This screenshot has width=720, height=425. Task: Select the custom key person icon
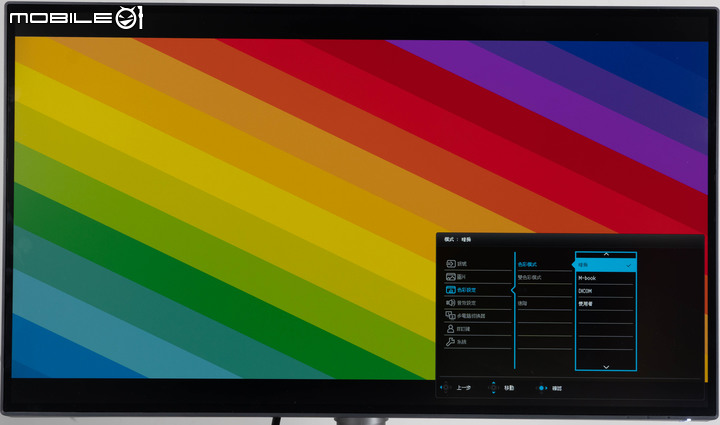pos(450,329)
